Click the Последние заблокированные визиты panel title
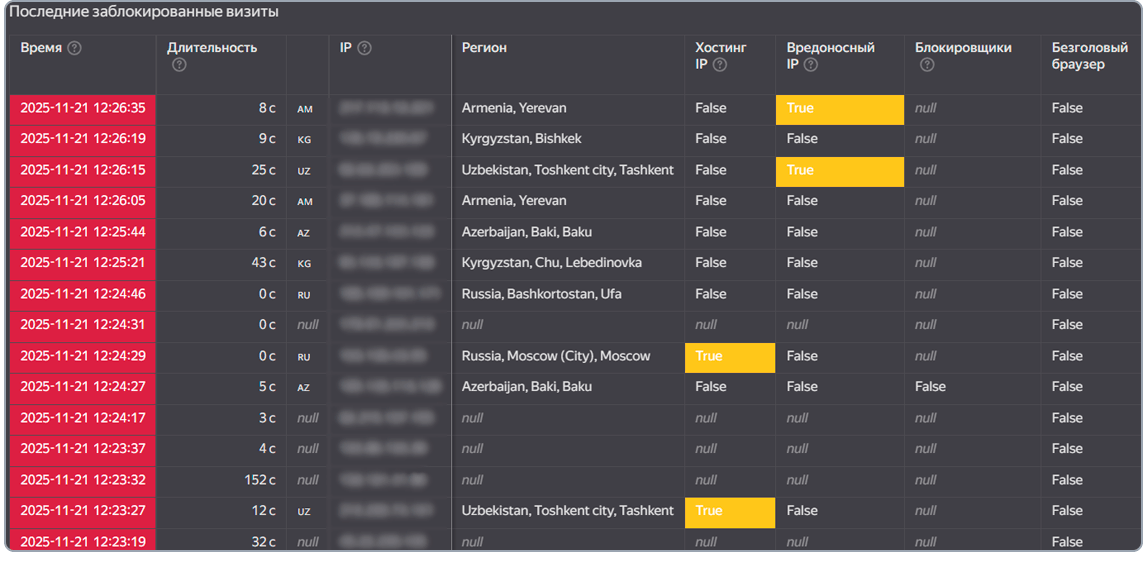Image resolution: width=1147 pixels, height=569 pixels. click(144, 13)
